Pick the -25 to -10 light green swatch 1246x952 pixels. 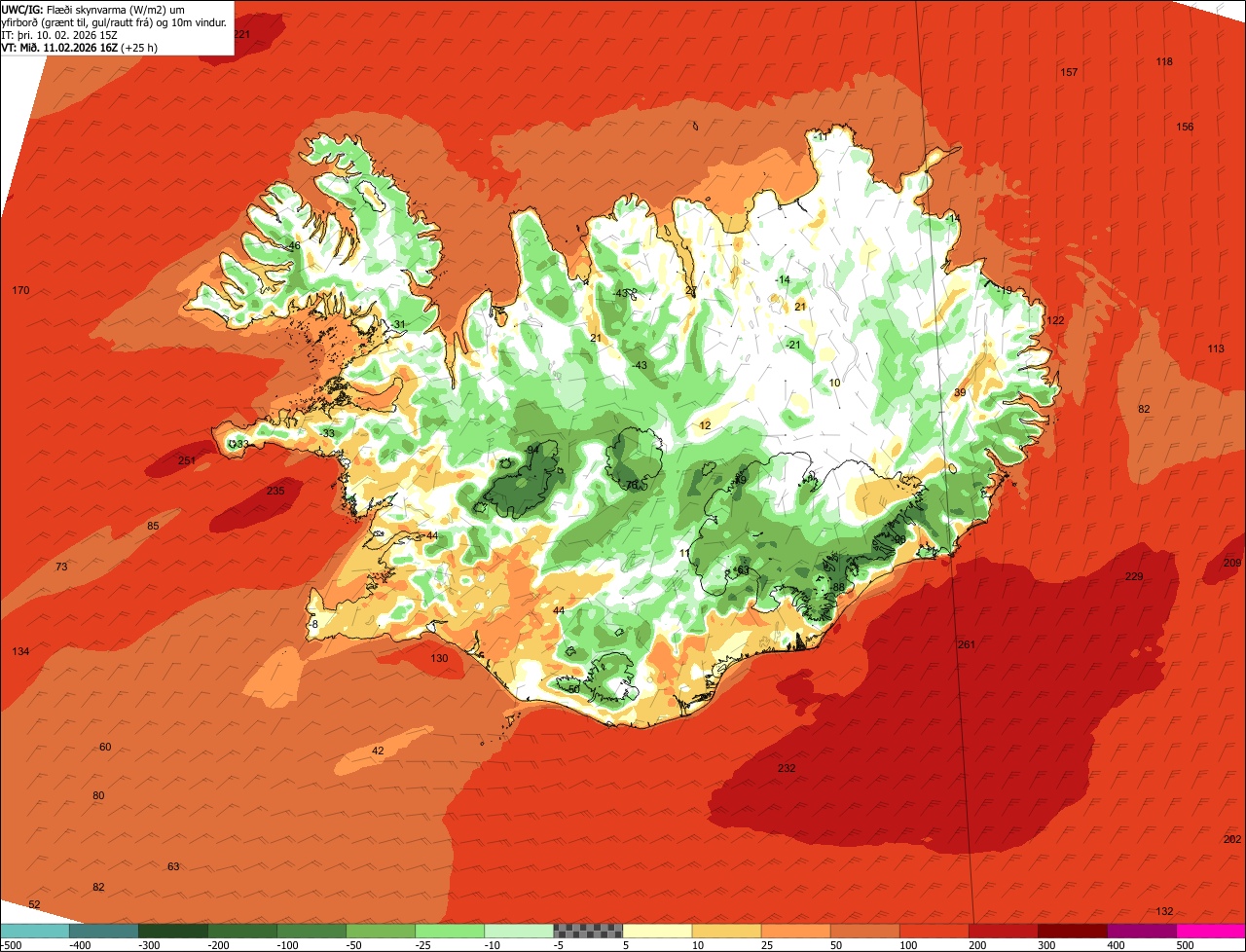tap(450, 931)
